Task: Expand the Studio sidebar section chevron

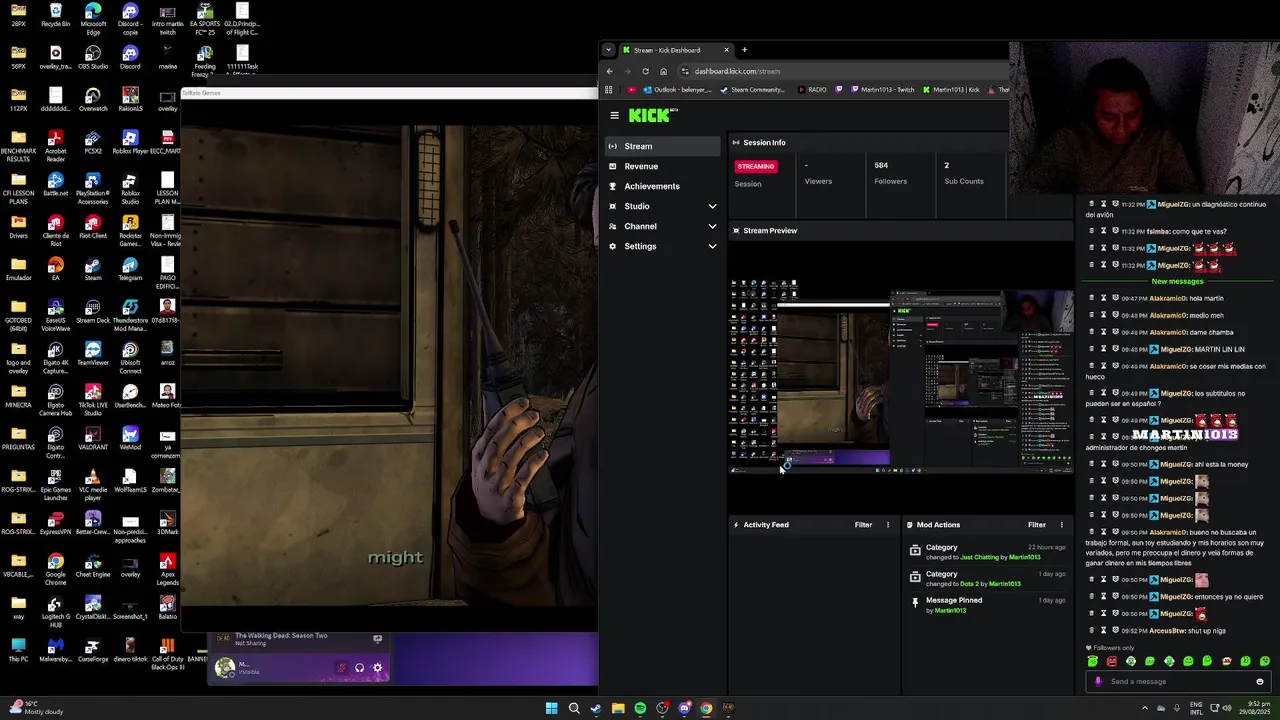Action: (712, 206)
